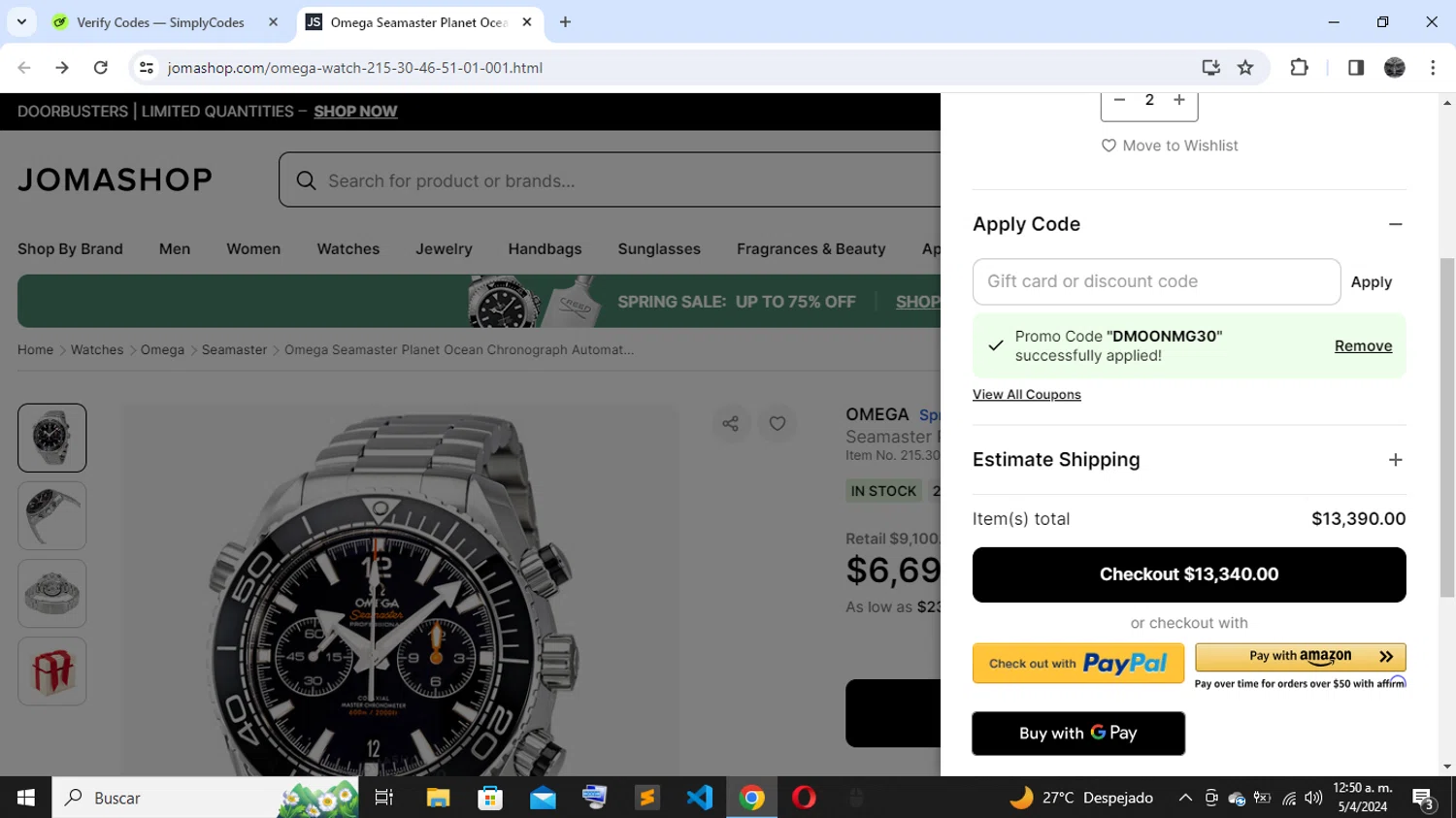
Task: Open the Men menu
Action: [175, 249]
